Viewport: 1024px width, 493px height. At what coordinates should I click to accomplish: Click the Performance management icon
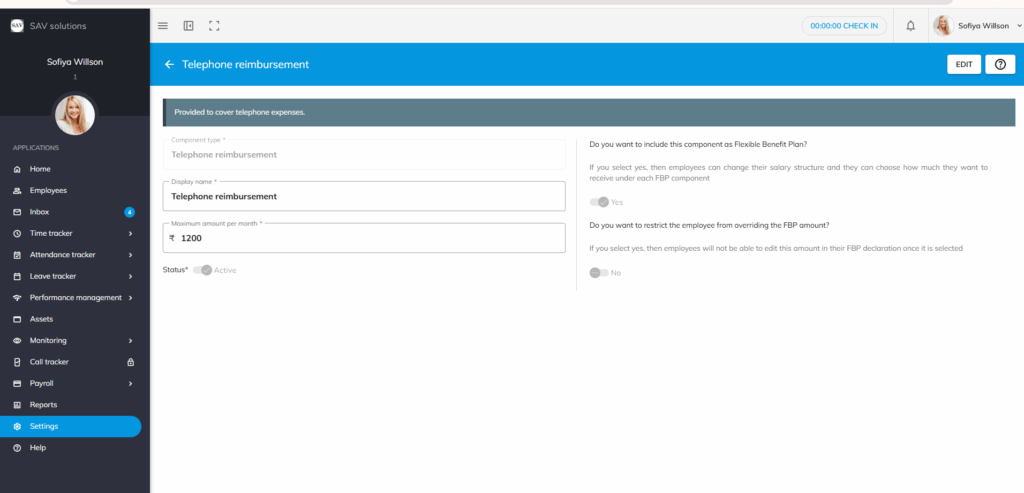click(x=18, y=298)
